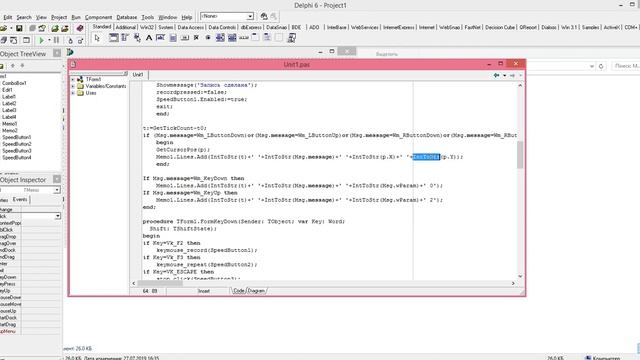Click scroll-right arrow of editor horizontal scrollbar
The width and height of the screenshot is (640, 360).
coord(513,283)
